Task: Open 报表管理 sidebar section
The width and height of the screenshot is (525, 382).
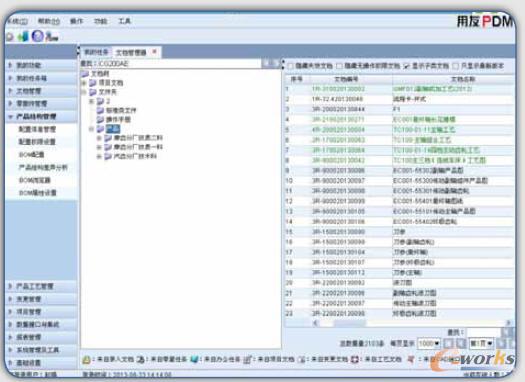Action: [x=41, y=337]
